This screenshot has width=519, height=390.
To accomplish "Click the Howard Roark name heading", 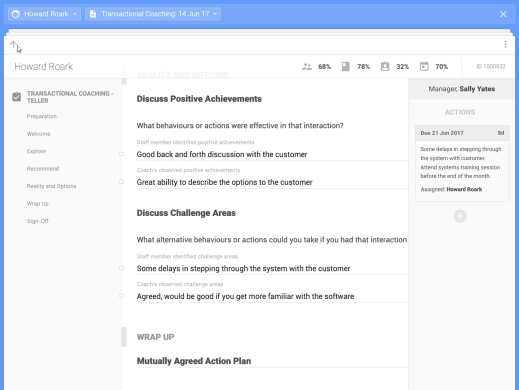I will click(44, 67).
